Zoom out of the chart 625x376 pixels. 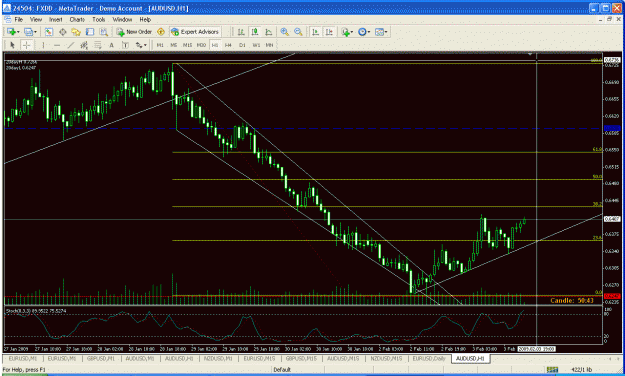[x=298, y=32]
